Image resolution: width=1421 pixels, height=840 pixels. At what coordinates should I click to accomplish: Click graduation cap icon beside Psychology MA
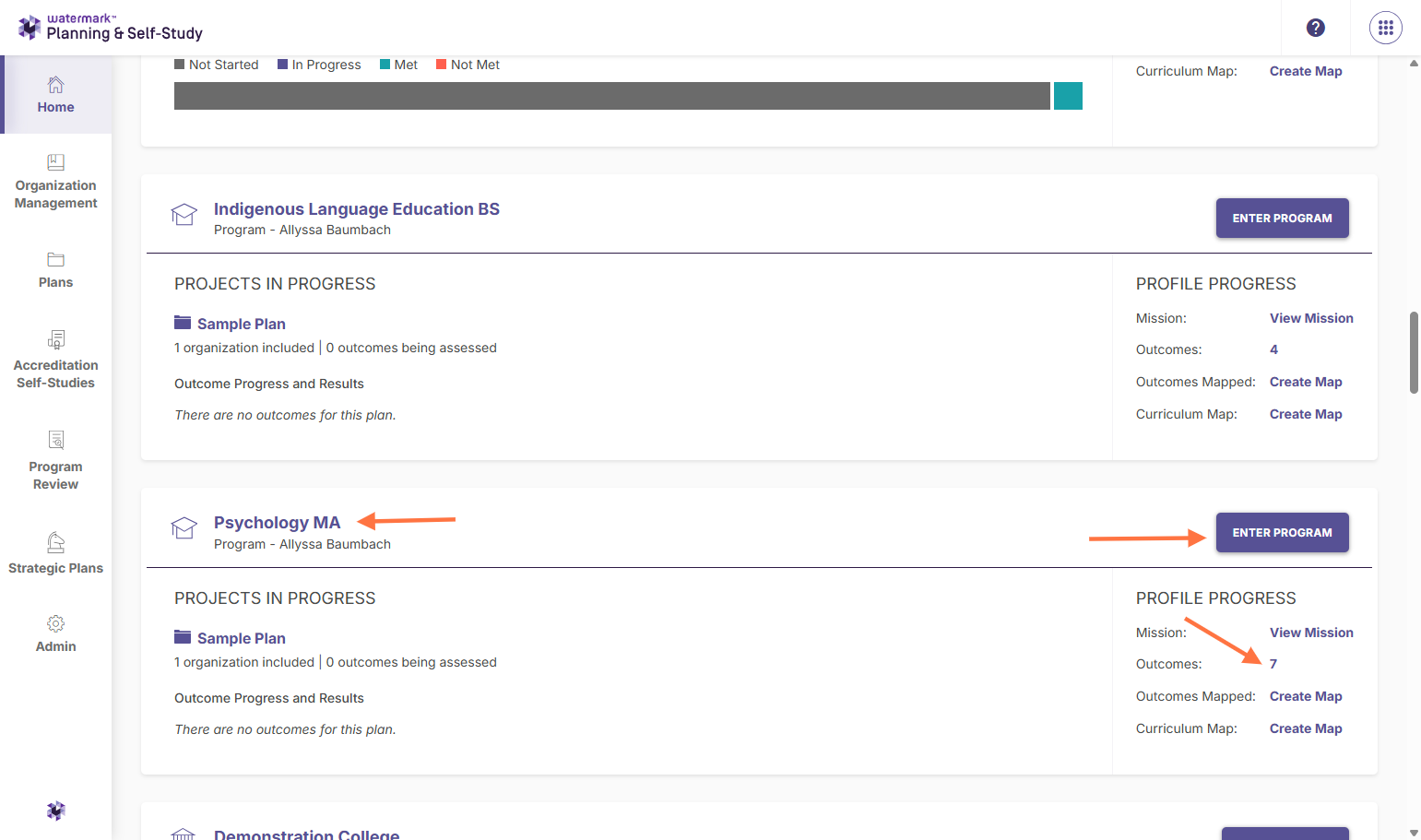click(184, 528)
